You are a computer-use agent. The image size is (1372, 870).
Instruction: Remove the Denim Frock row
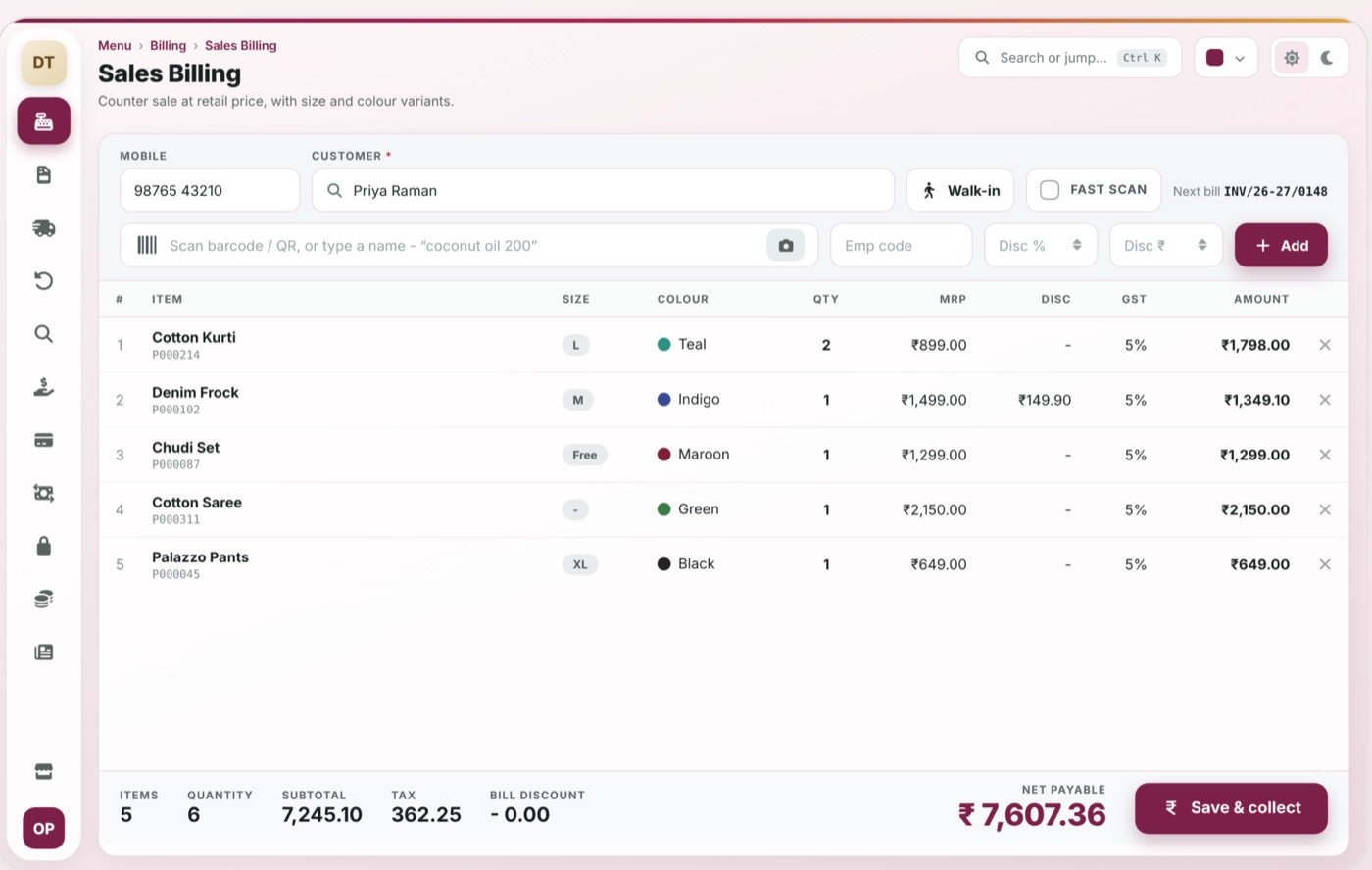tap(1324, 400)
